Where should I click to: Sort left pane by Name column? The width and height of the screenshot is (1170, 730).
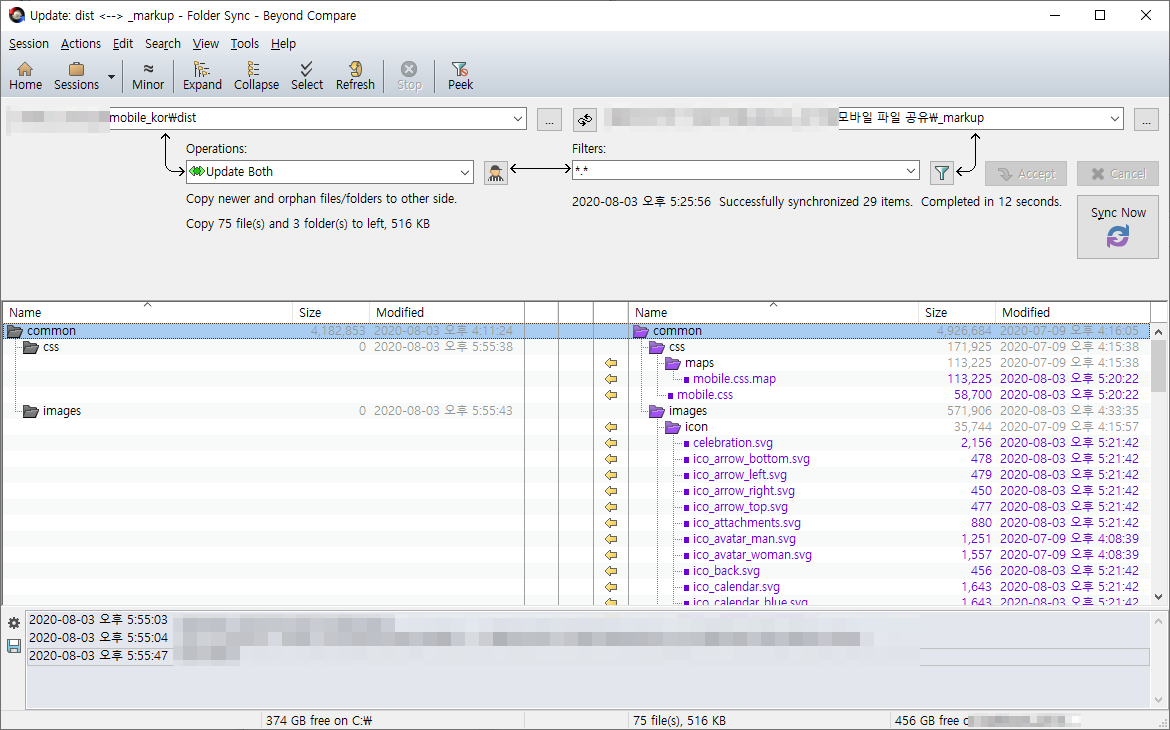tap(148, 312)
